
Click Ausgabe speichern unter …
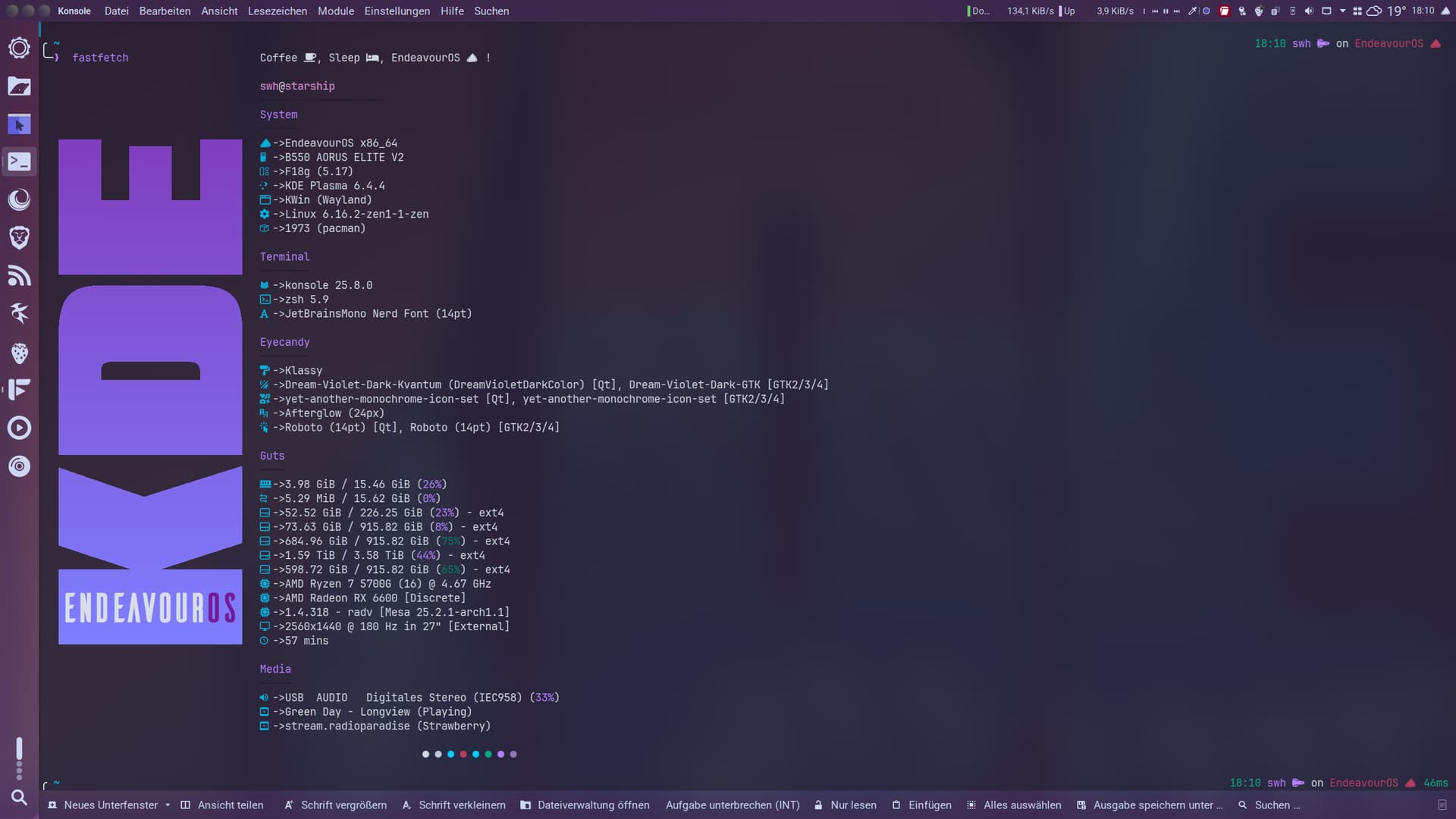[1150, 805]
